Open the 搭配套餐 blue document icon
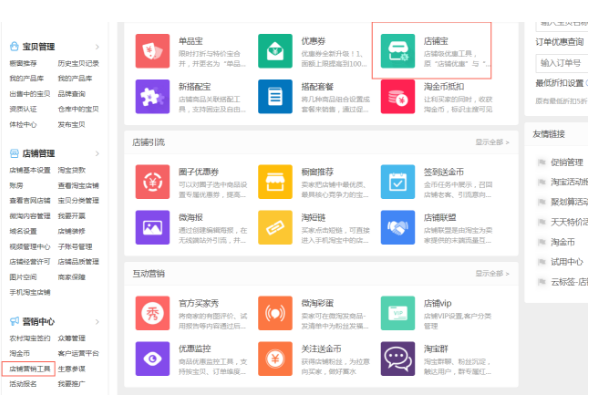595x398 pixels. pyautogui.click(x=275, y=96)
